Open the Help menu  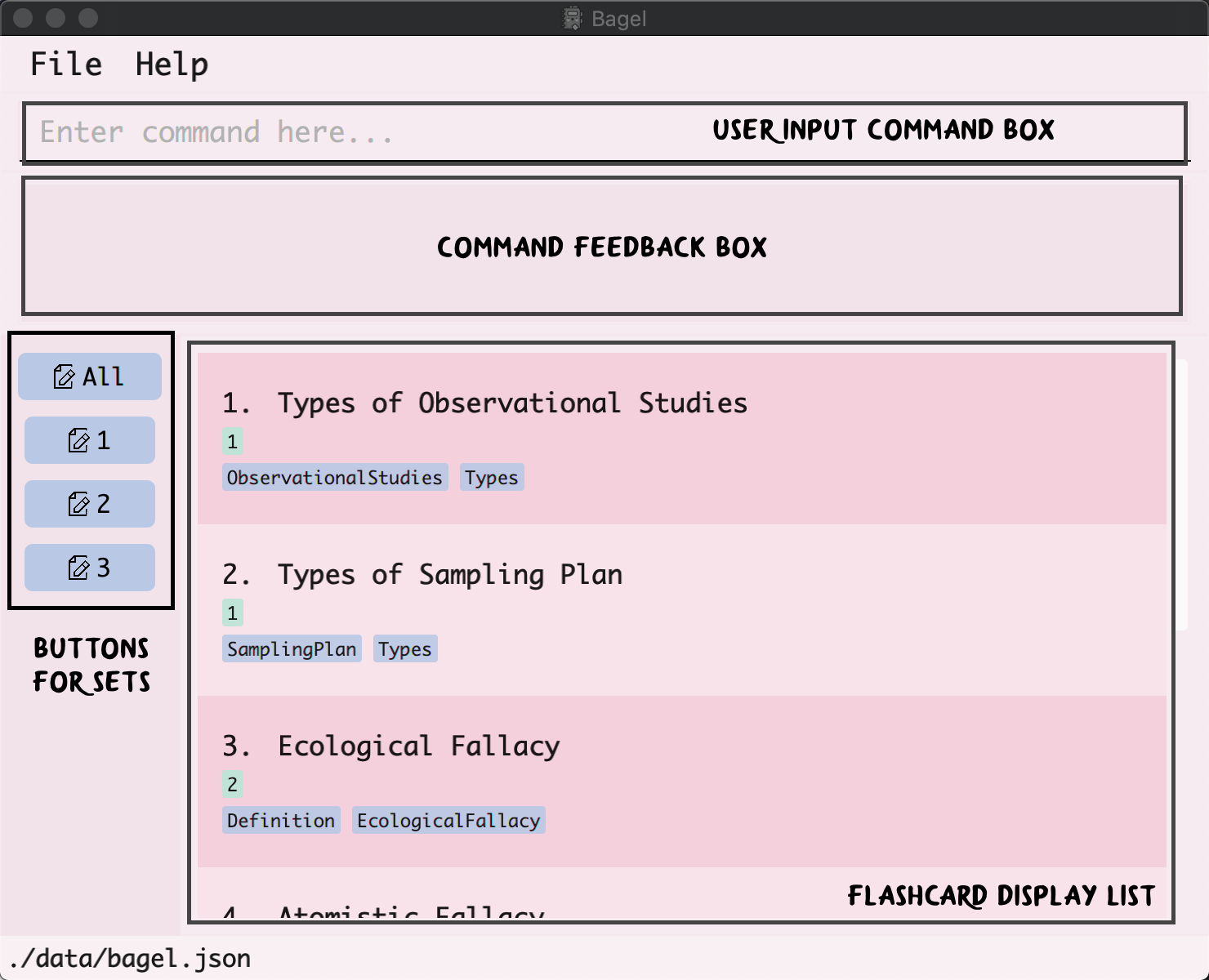point(172,64)
